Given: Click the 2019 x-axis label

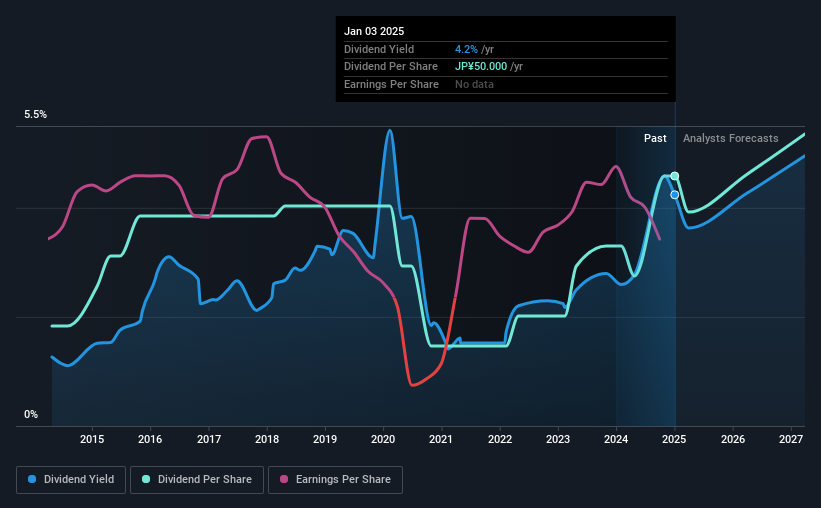Looking at the screenshot, I should click(325, 439).
